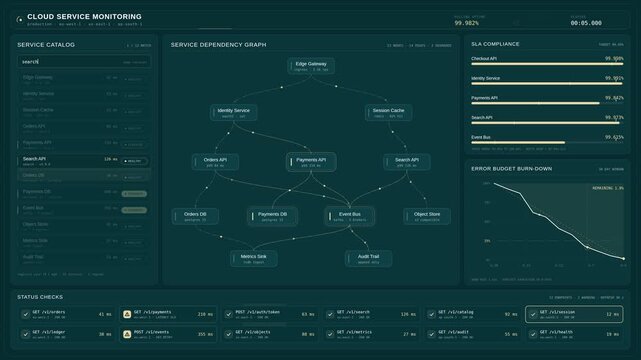
Task: Click Metrics Sink node in dependency graph
Action: [x=253, y=259]
